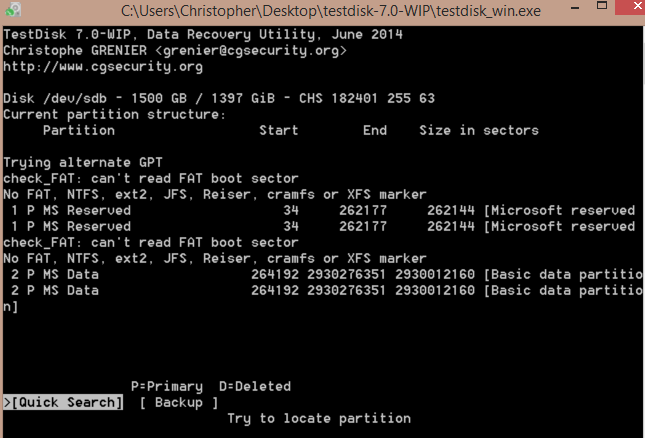Click the grenier@cgsecurity.org email address

coord(251,51)
